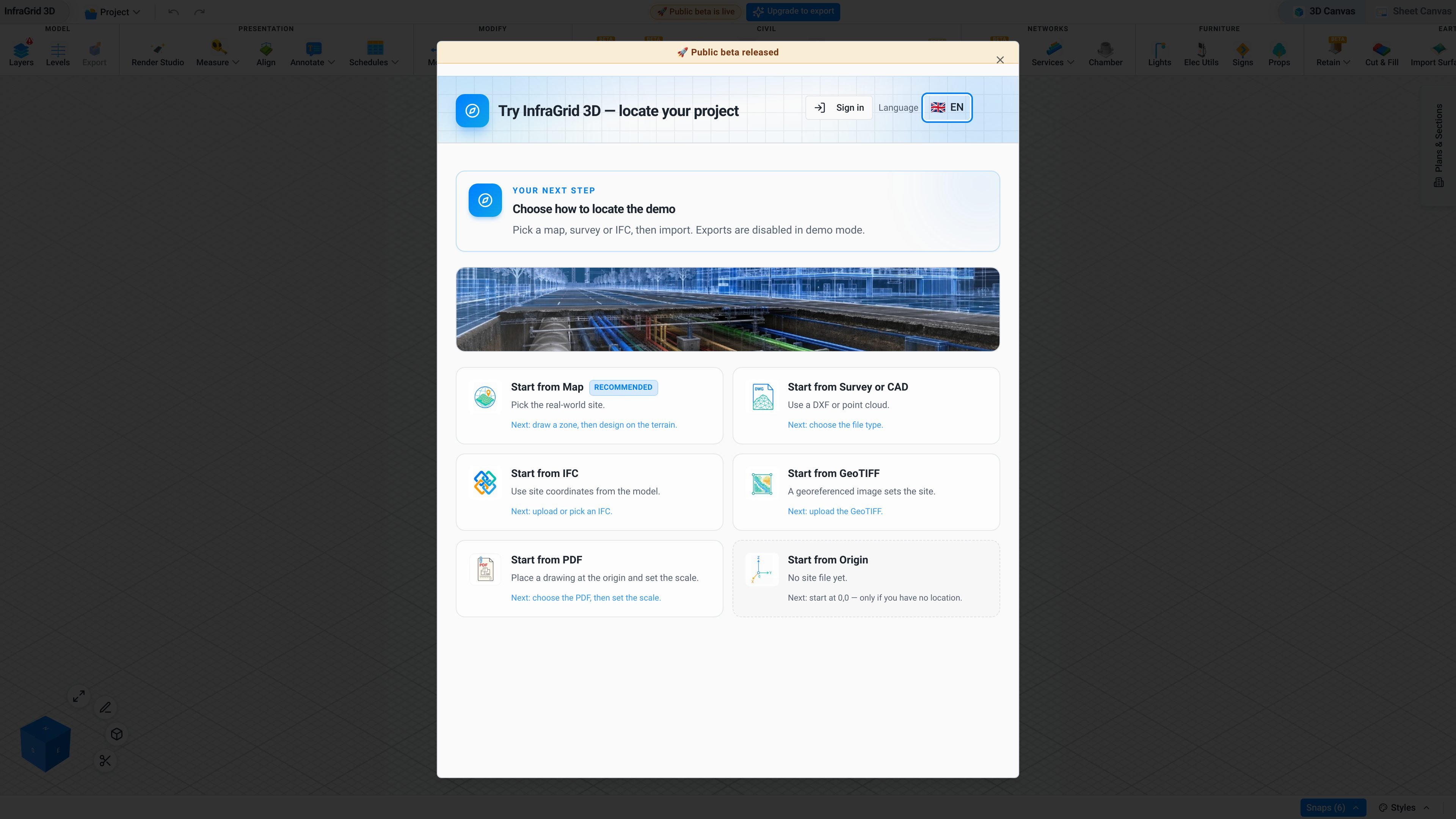The height and width of the screenshot is (819, 1456).
Task: Choose the Start from Origin card
Action: 866,579
